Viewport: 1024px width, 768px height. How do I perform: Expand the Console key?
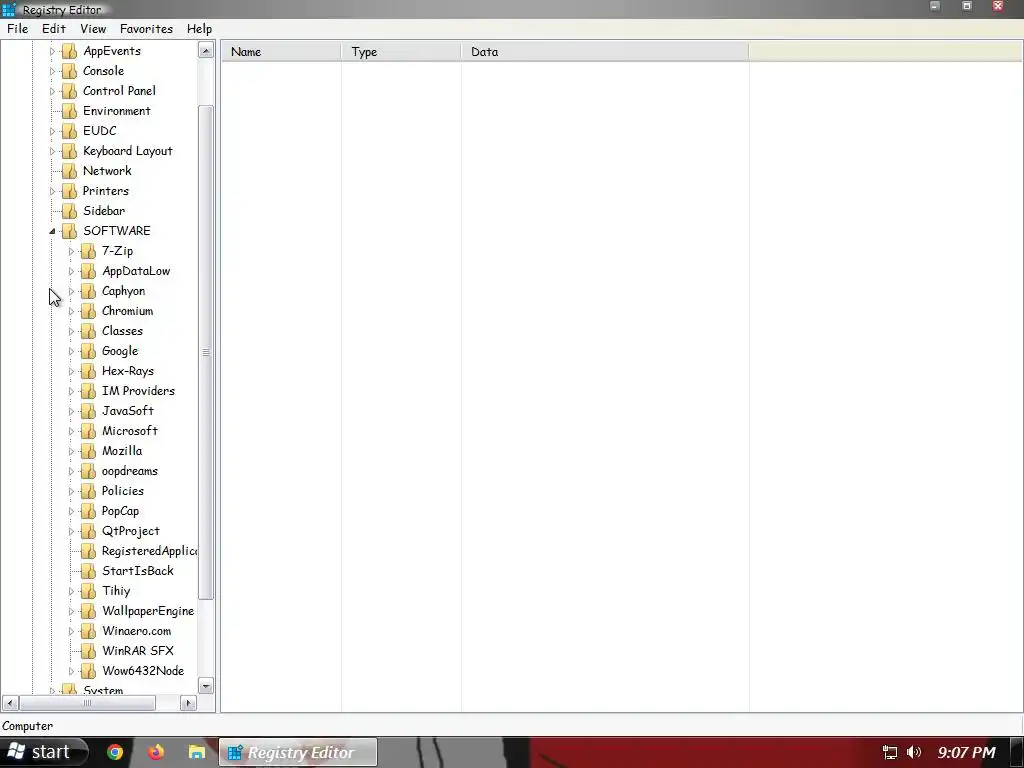click(52, 71)
